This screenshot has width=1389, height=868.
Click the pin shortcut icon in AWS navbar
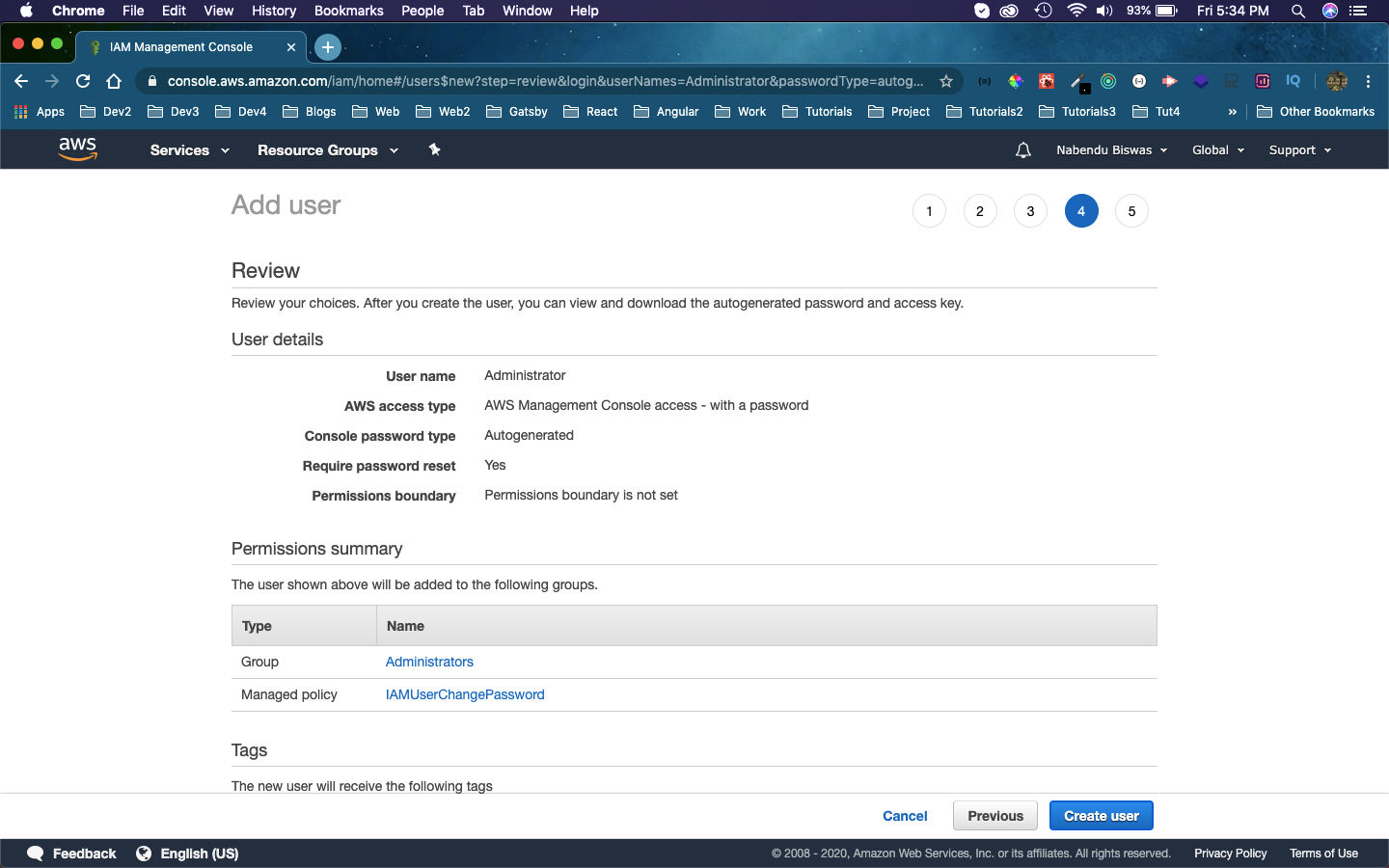[x=434, y=149]
